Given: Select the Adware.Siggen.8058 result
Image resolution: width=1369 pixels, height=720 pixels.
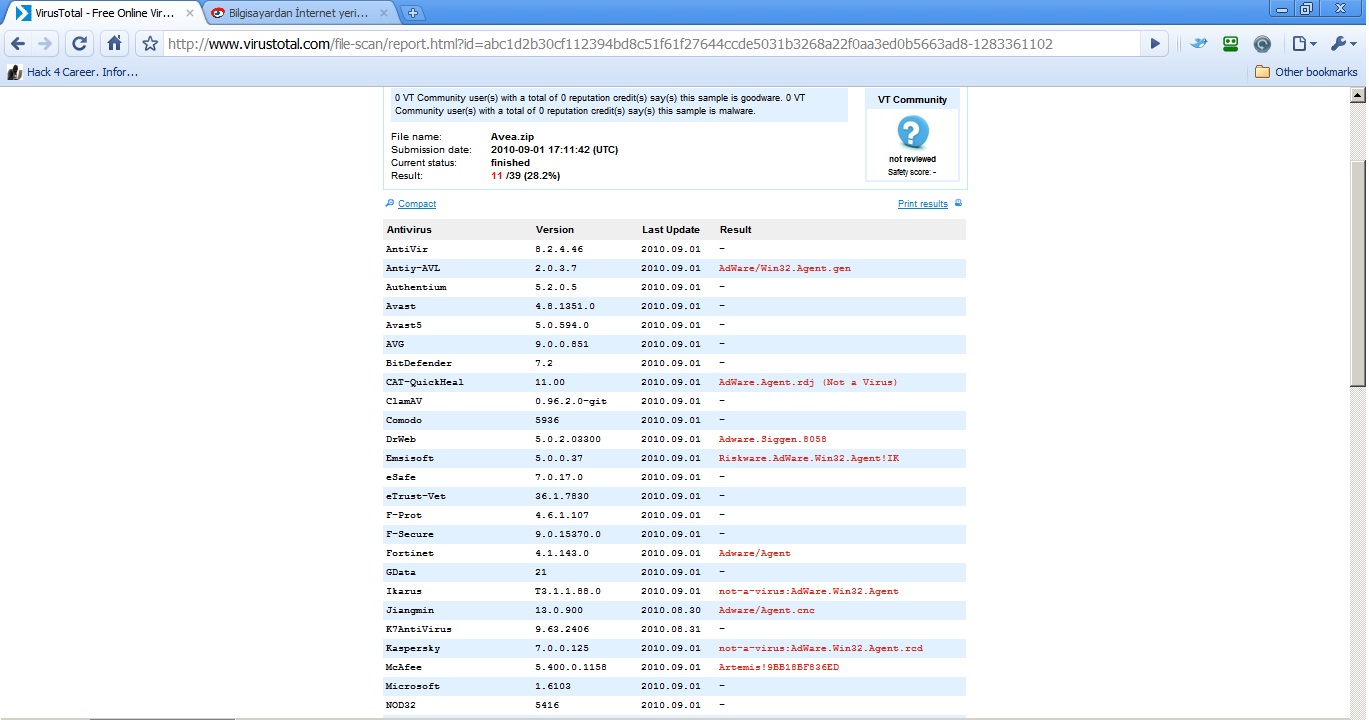Looking at the screenshot, I should pyautogui.click(x=773, y=439).
